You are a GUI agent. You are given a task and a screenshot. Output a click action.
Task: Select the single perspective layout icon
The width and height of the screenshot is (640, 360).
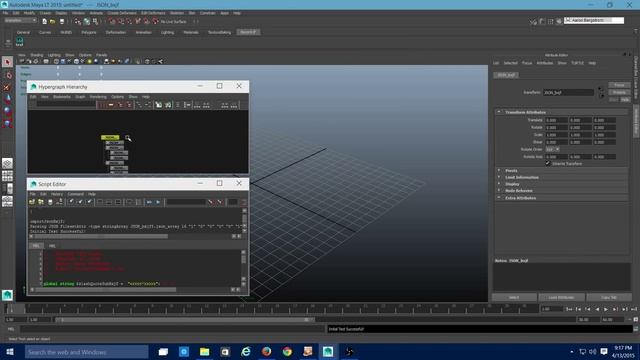pyautogui.click(x=7, y=164)
